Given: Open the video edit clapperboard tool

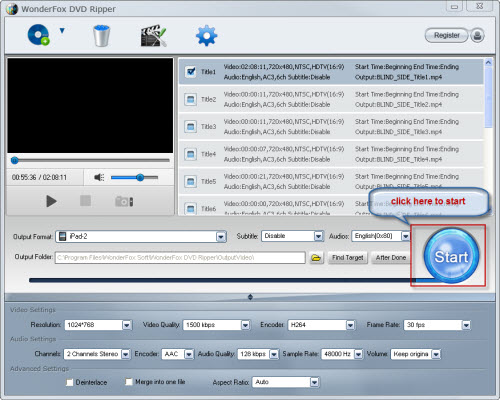Looking at the screenshot, I should [153, 36].
